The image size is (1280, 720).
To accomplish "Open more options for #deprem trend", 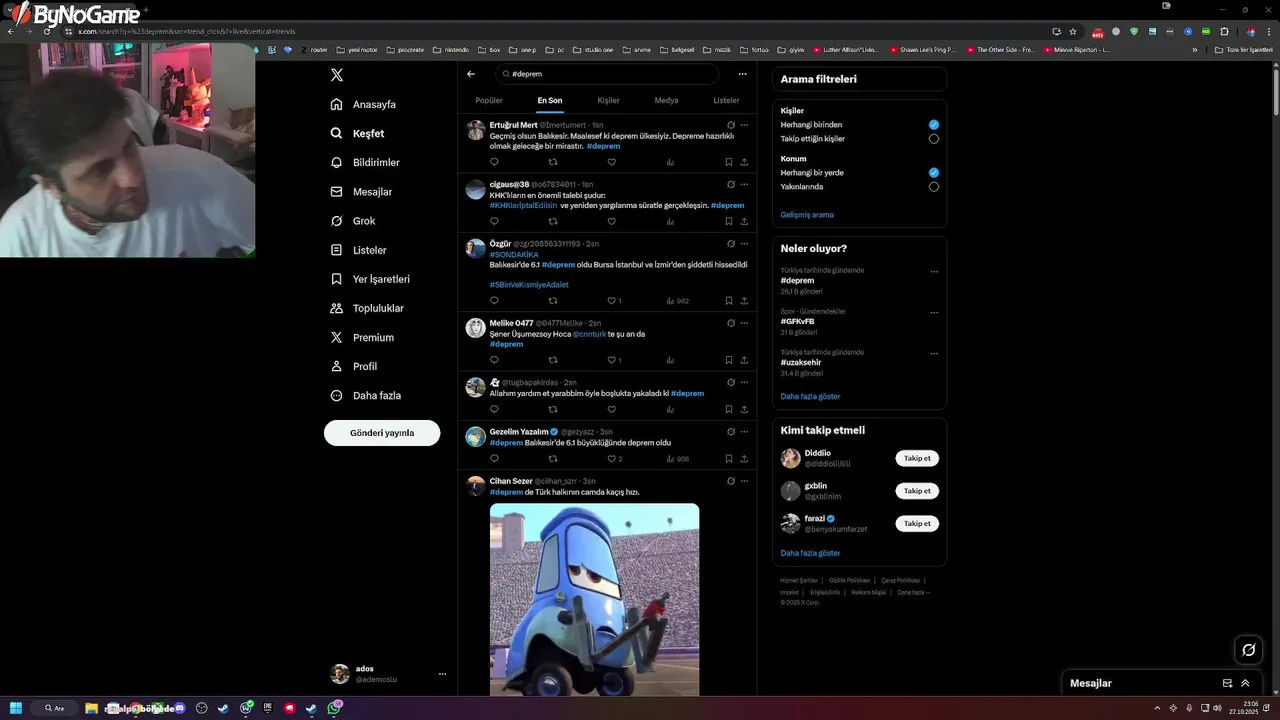I will 934,271.
